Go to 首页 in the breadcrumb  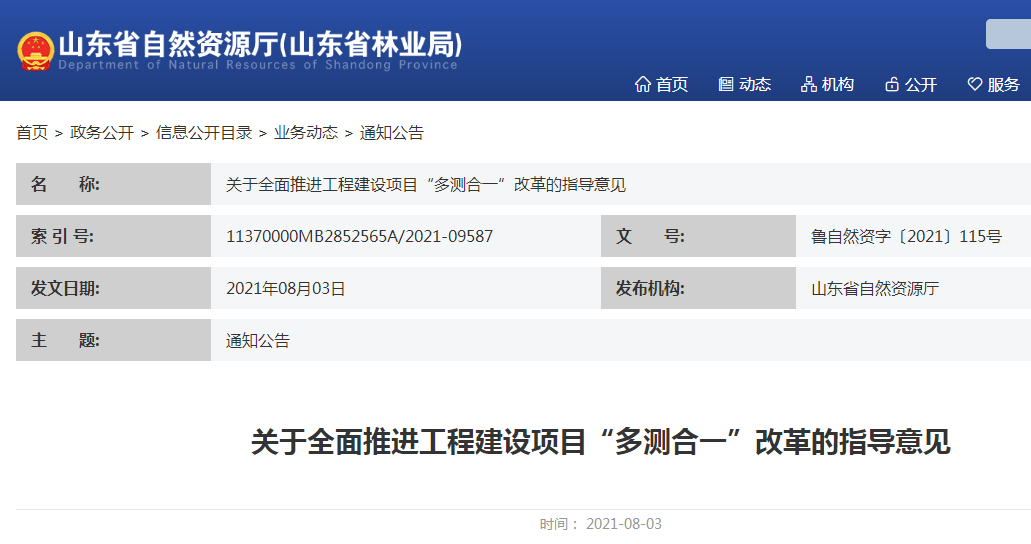pyautogui.click(x=32, y=133)
